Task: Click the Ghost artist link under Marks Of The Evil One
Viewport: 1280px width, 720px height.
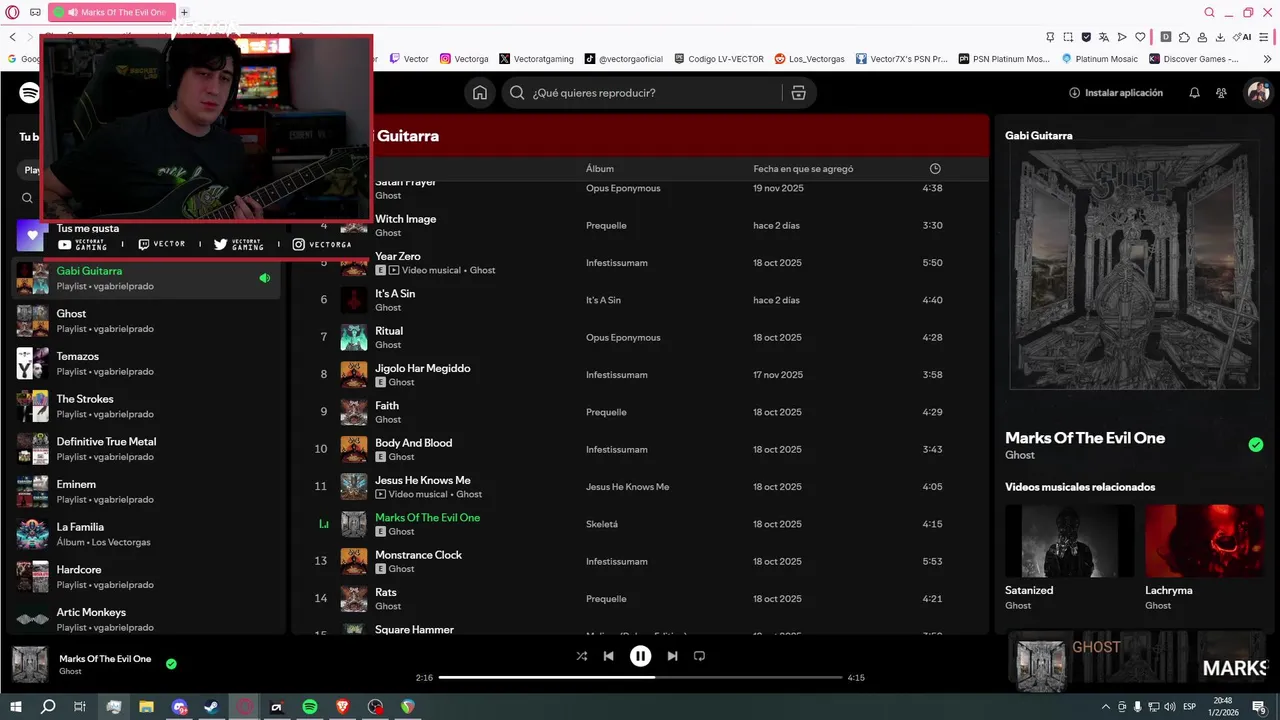Action: (1019, 455)
